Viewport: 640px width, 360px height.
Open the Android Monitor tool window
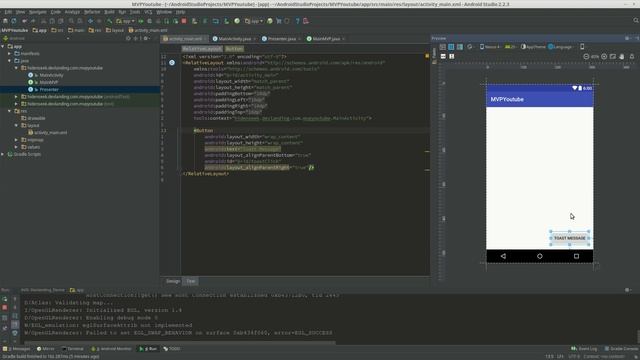click(111, 349)
